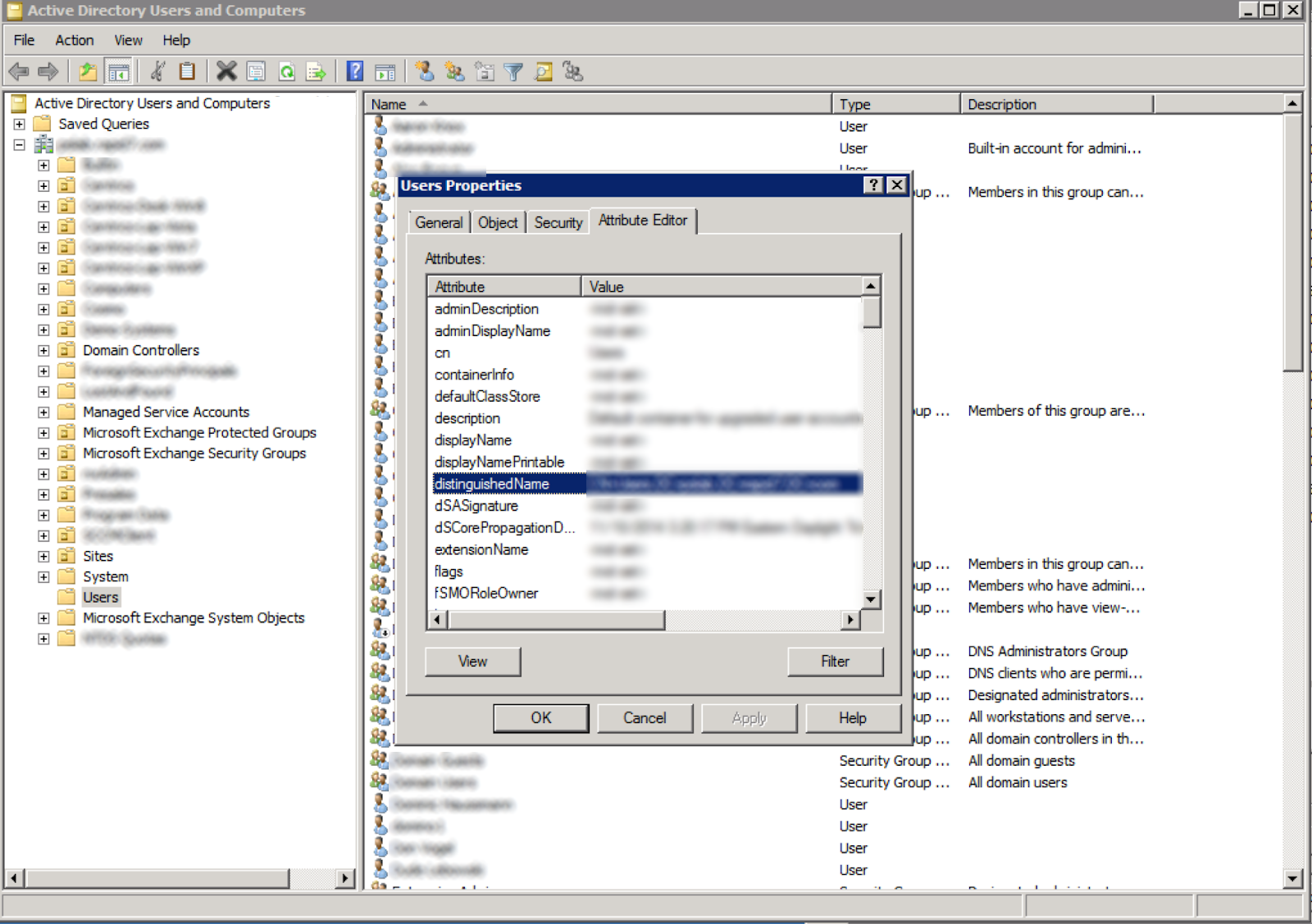
Task: Click the Filter funnel toolbar icon
Action: [x=513, y=72]
